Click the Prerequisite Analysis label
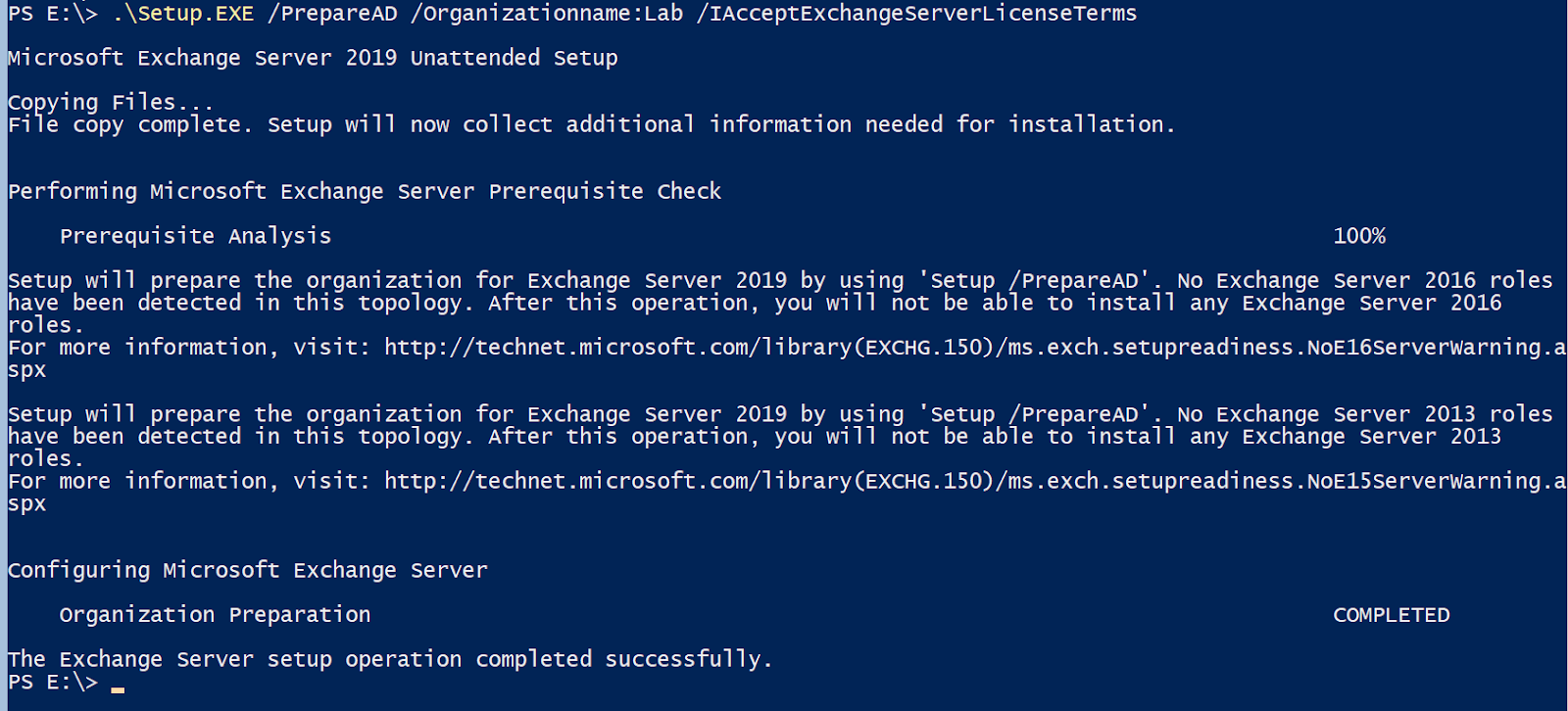Image resolution: width=1568 pixels, height=711 pixels. [195, 236]
